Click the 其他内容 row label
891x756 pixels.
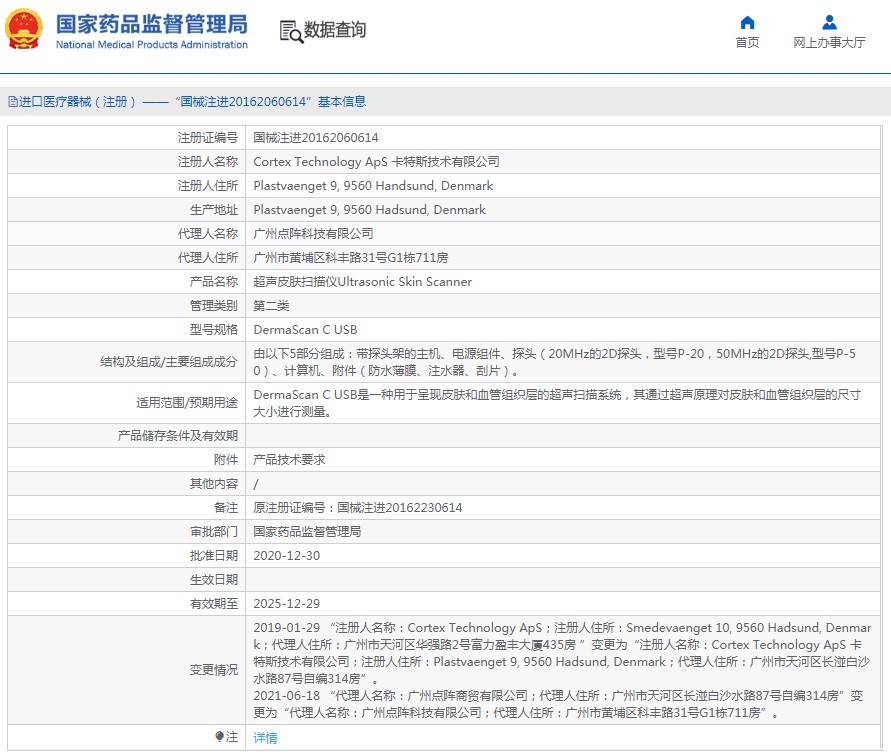214,484
